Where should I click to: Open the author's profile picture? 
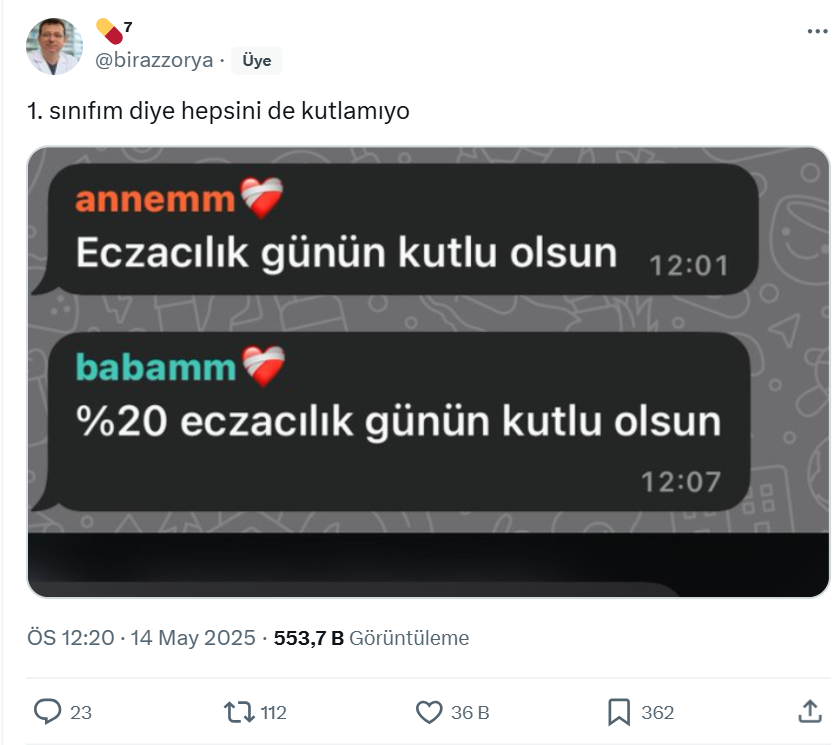[54, 46]
